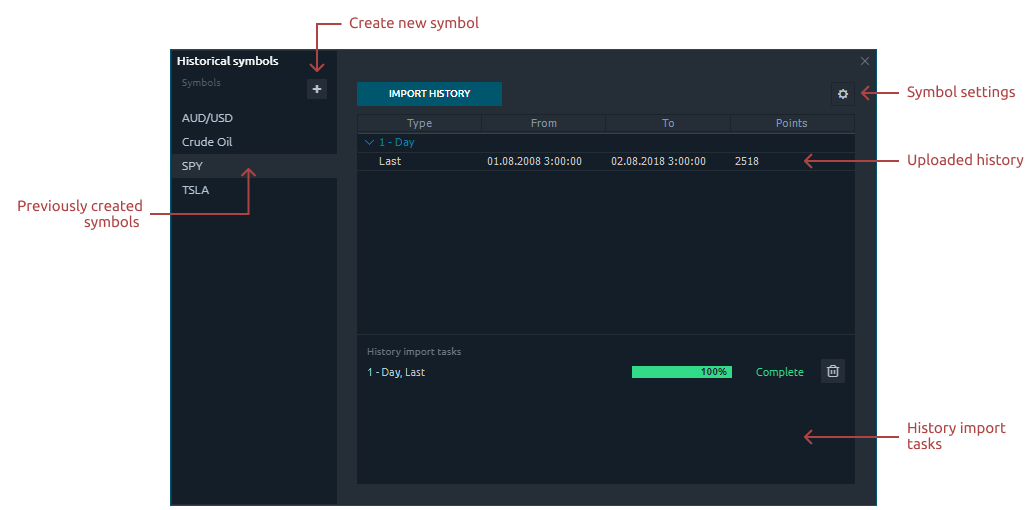The width and height of the screenshot is (1030, 510).
Task: Collapse the 1 - Day group chevron
Action: [x=369, y=142]
